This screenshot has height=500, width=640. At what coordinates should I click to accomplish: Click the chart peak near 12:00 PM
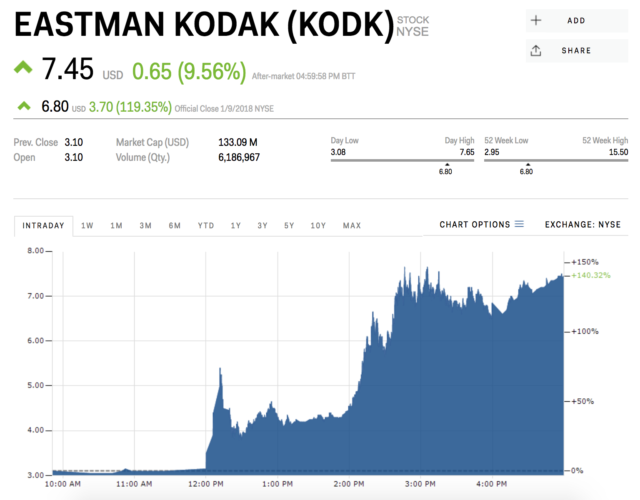click(220, 370)
